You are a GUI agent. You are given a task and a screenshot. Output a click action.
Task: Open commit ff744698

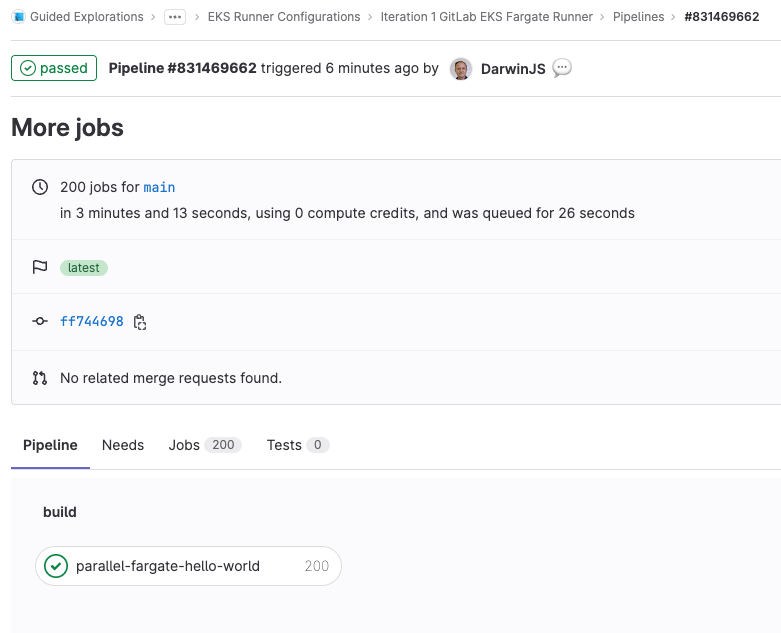click(x=92, y=321)
